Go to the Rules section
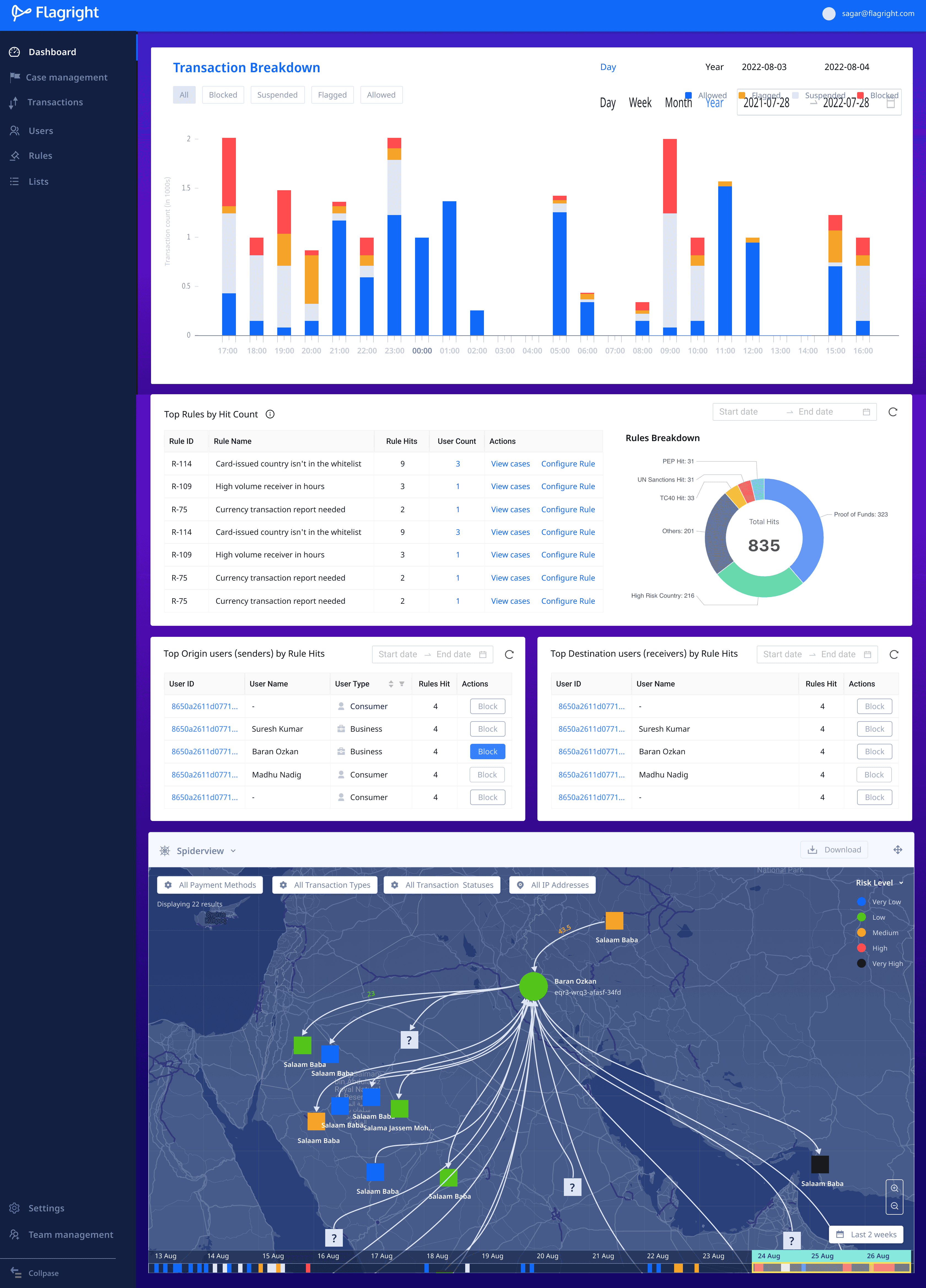 click(40, 155)
